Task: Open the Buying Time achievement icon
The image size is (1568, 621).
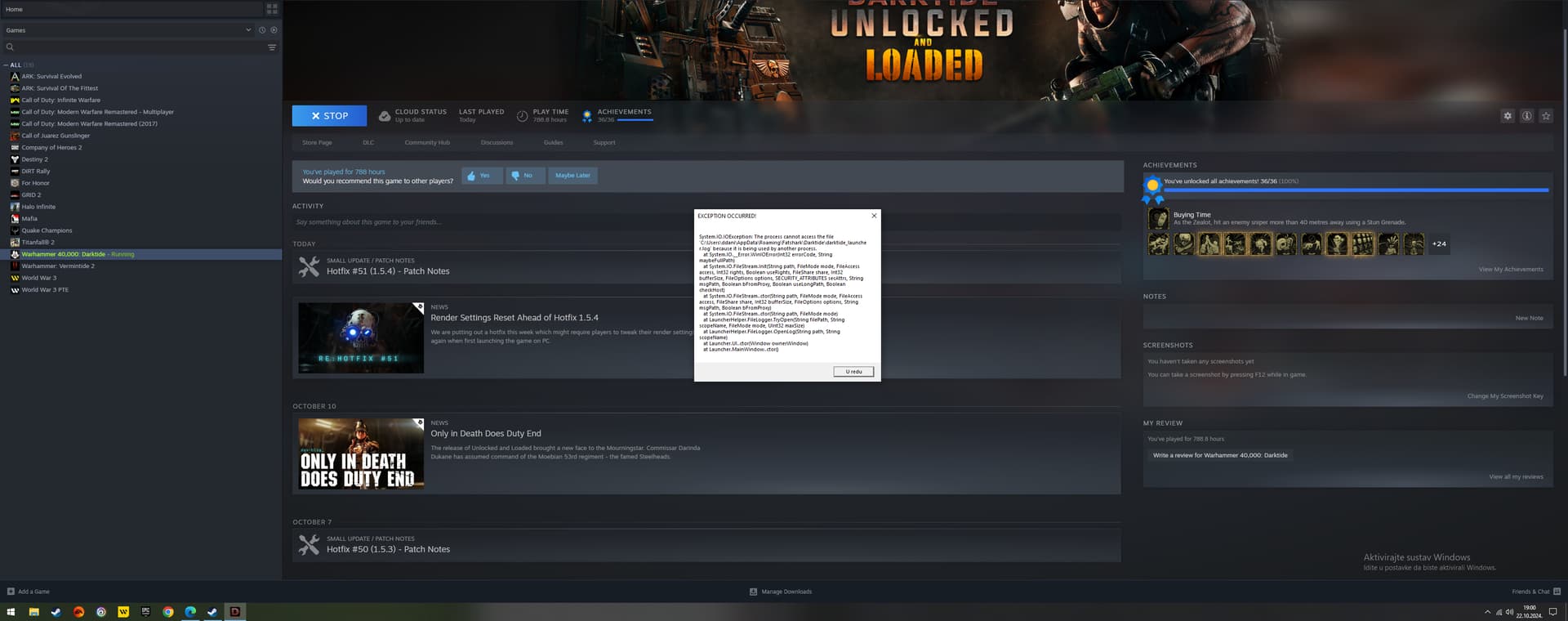Action: pyautogui.click(x=1158, y=218)
